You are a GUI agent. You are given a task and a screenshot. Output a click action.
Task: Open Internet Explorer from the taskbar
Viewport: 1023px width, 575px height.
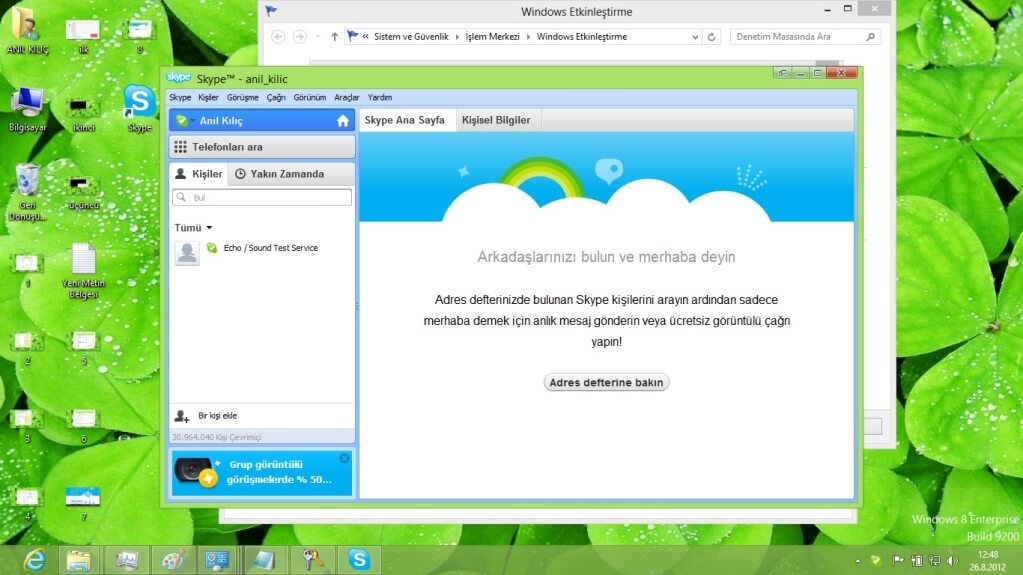click(x=35, y=560)
